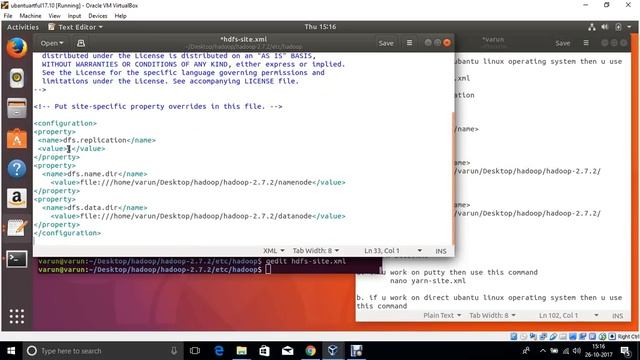Screen dimensions: 640x360
Task: Toggle INS mode in varun window
Action: (618, 316)
